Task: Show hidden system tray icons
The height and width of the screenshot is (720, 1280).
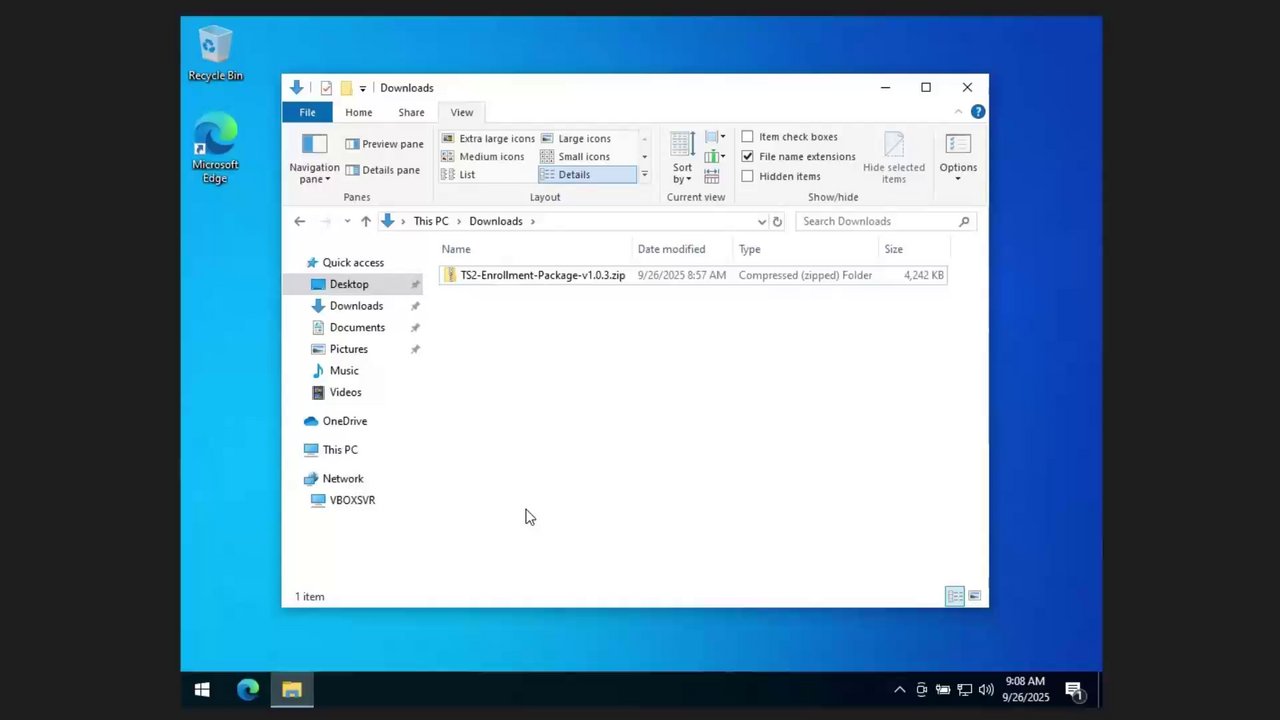Action: click(899, 689)
